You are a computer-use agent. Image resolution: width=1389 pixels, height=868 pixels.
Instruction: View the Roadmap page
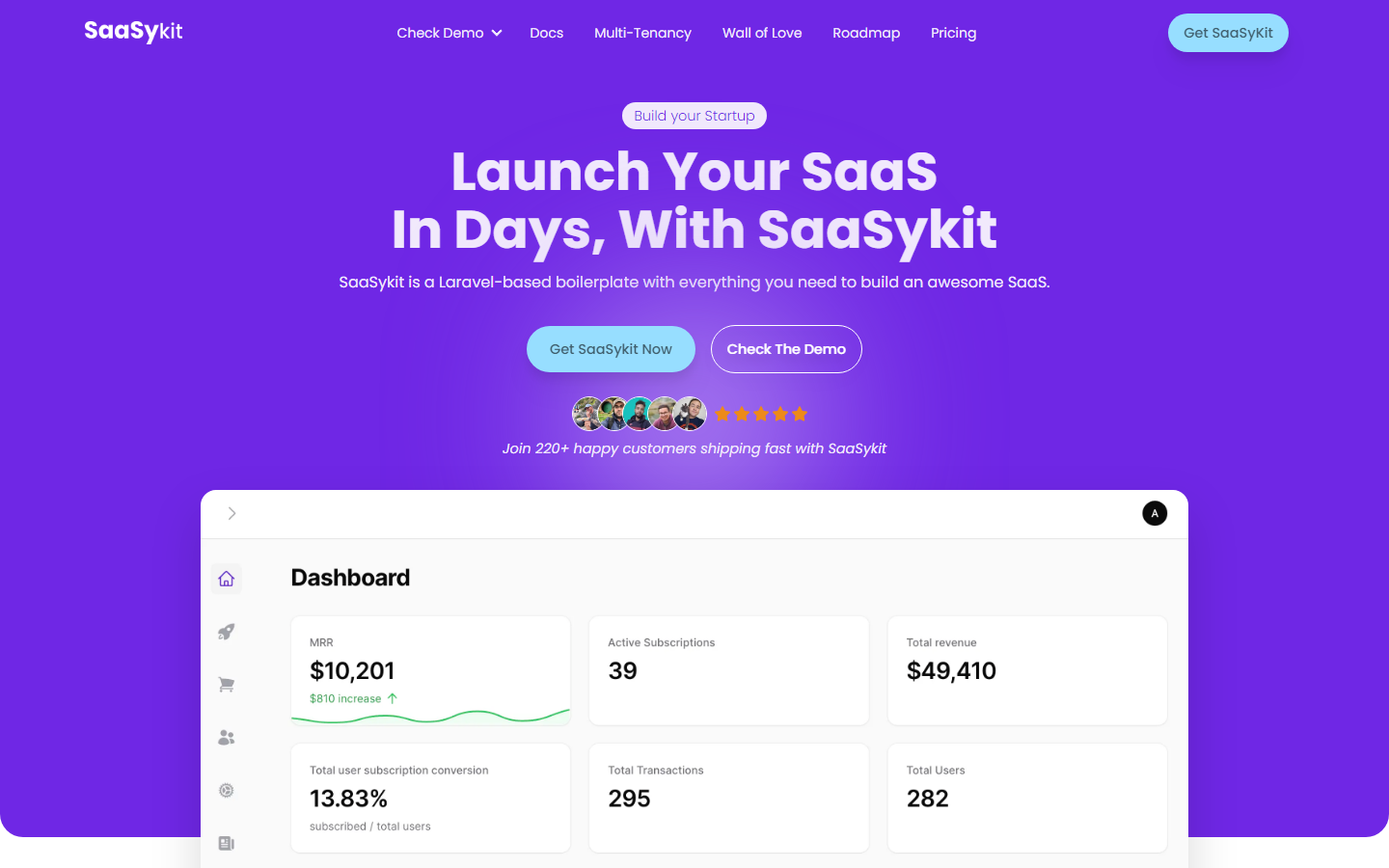[x=866, y=33]
